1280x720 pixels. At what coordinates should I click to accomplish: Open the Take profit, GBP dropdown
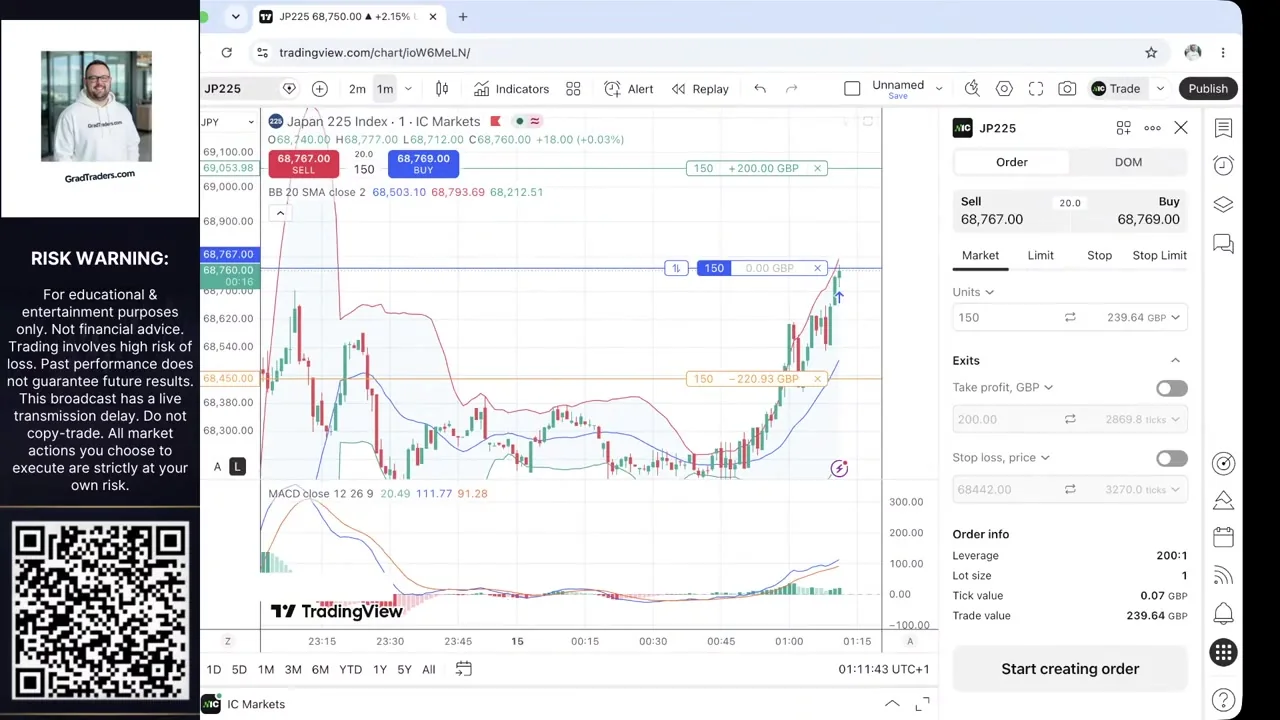coord(1002,388)
